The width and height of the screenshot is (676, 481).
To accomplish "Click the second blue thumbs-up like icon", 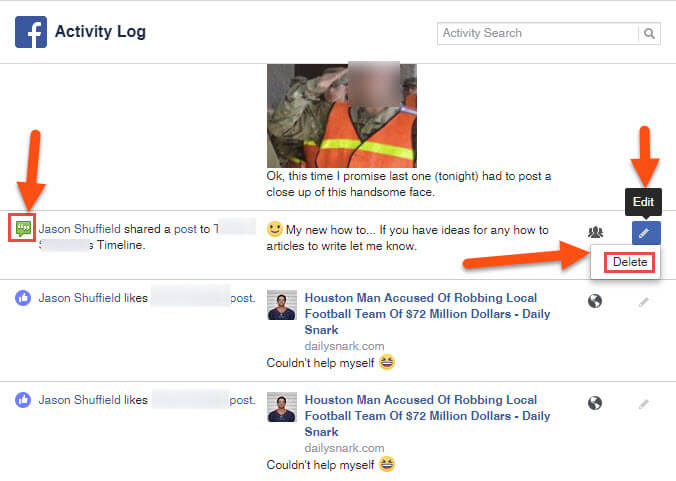I will (x=23, y=400).
